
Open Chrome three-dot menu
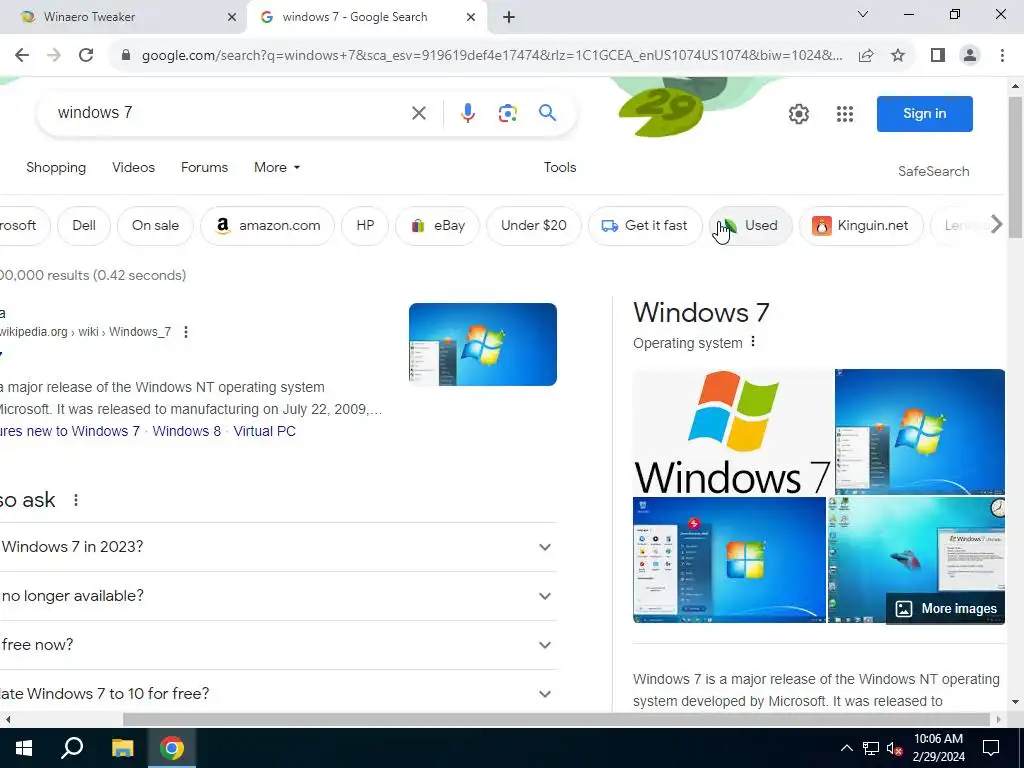click(1002, 56)
